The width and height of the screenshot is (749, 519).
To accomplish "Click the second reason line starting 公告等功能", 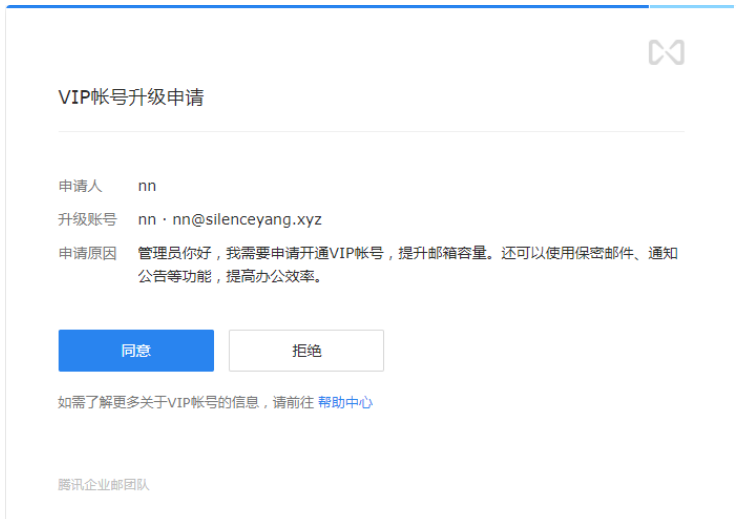I will [228, 277].
